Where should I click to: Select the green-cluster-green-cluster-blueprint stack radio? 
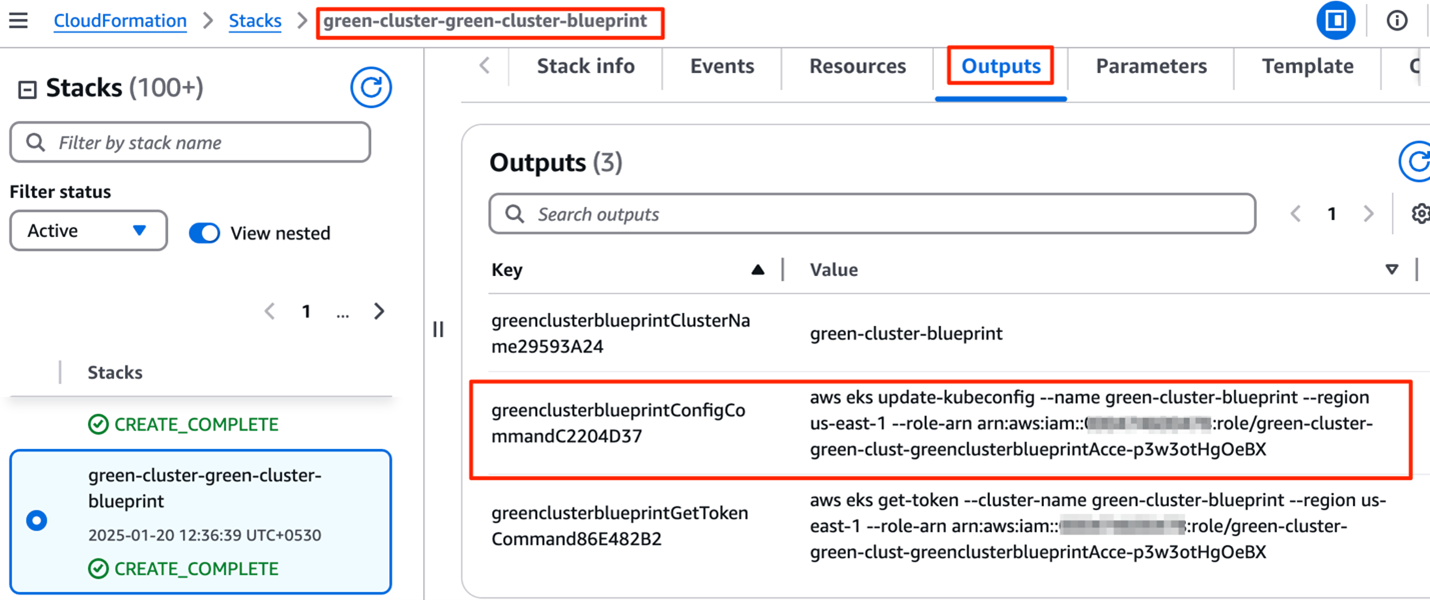click(x=36, y=520)
